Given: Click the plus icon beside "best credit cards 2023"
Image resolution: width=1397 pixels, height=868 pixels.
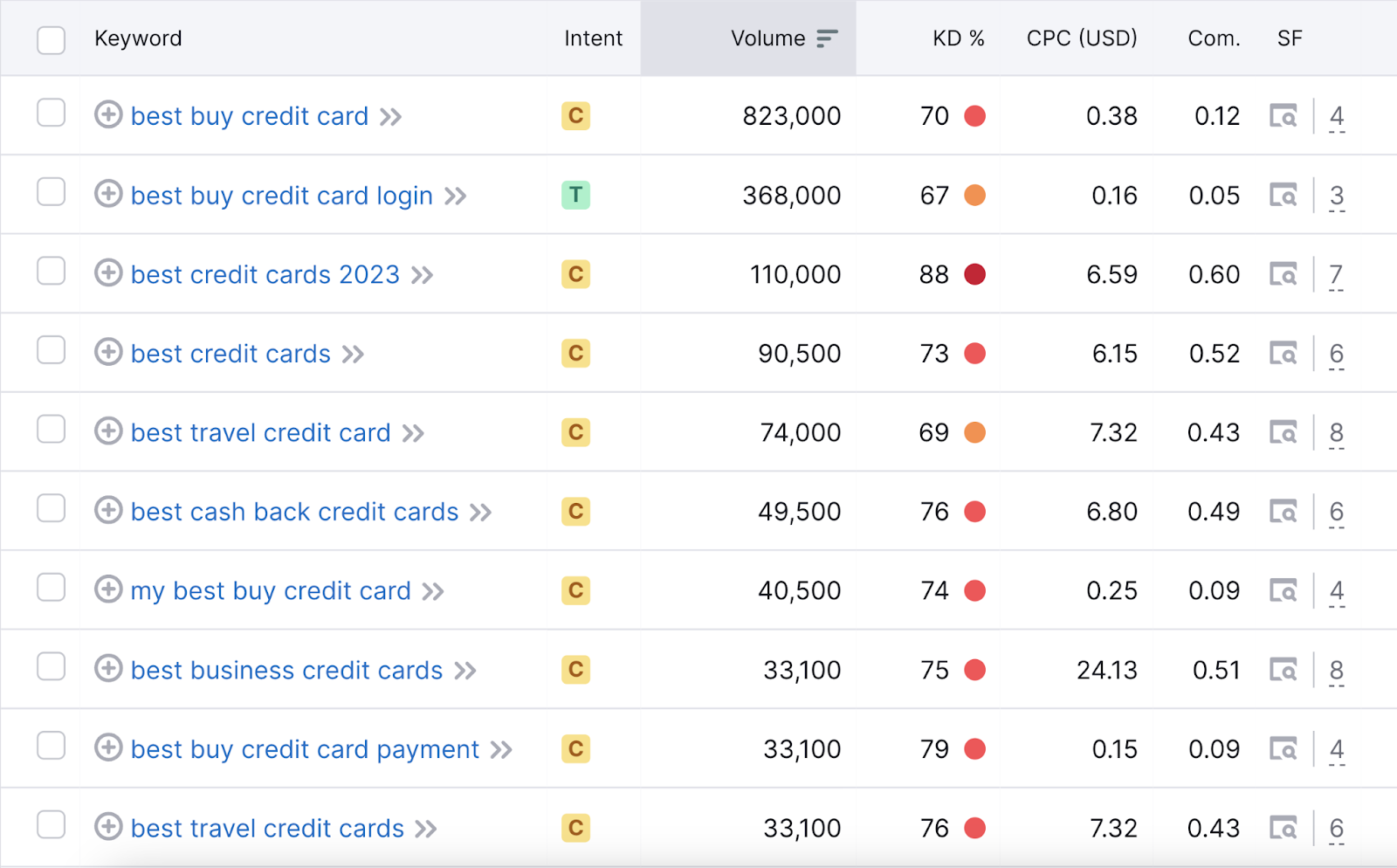Looking at the screenshot, I should (x=107, y=273).
